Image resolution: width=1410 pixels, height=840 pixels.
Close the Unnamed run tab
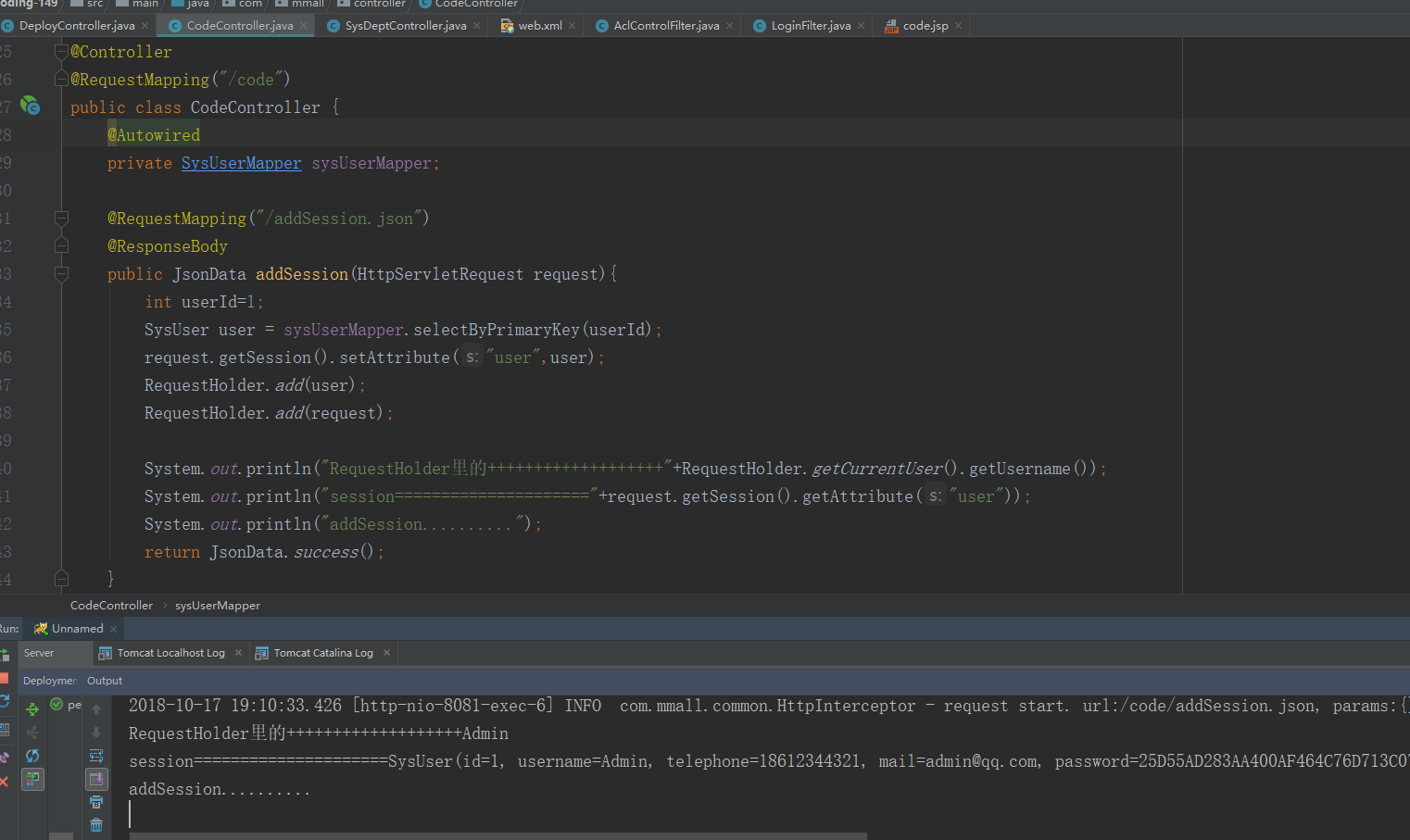tap(113, 629)
